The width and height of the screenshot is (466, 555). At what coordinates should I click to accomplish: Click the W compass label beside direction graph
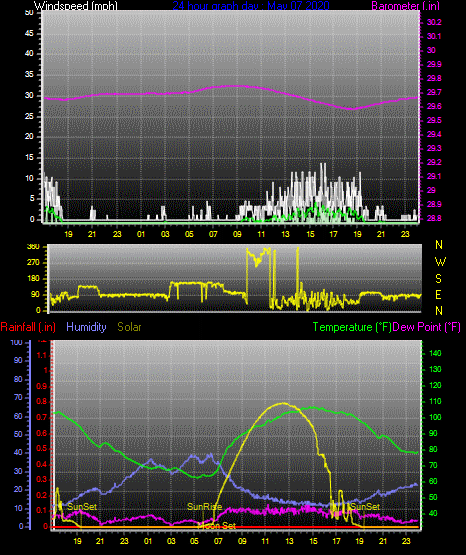pos(440,262)
